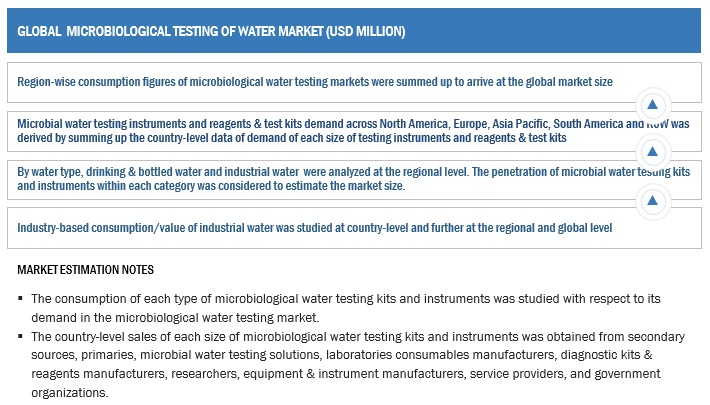
Task: Click the industry-based consumption/value box
Action: point(330,227)
